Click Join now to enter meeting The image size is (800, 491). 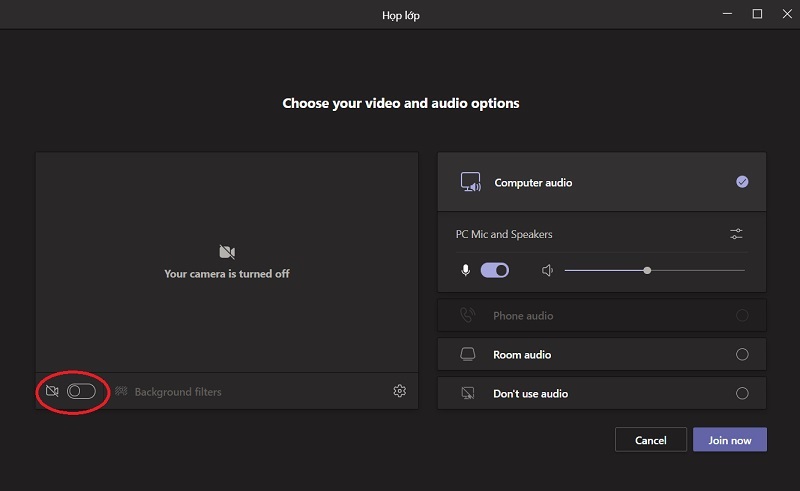[729, 440]
